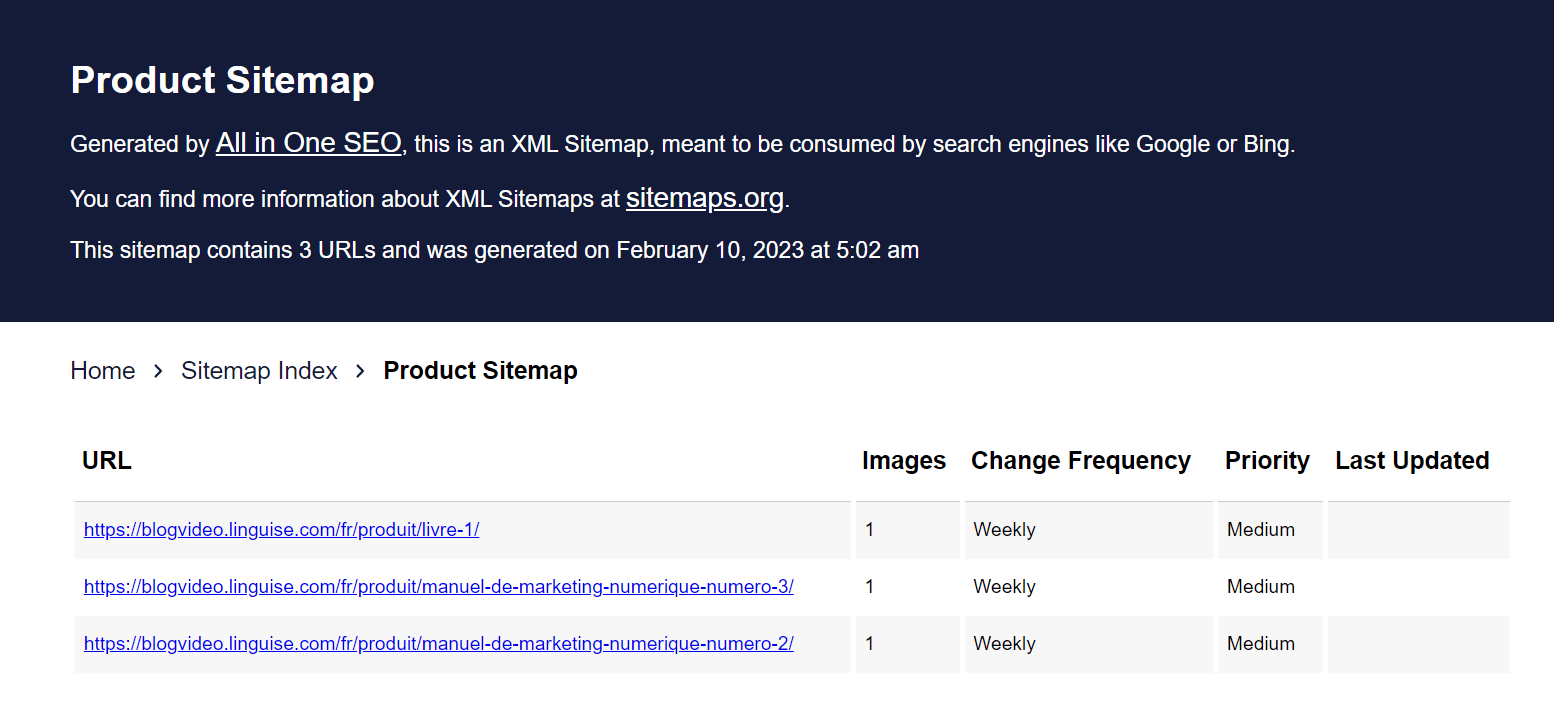Click the Change Frequency column header
Viewport: 1554px width, 728px height.
click(x=1081, y=461)
